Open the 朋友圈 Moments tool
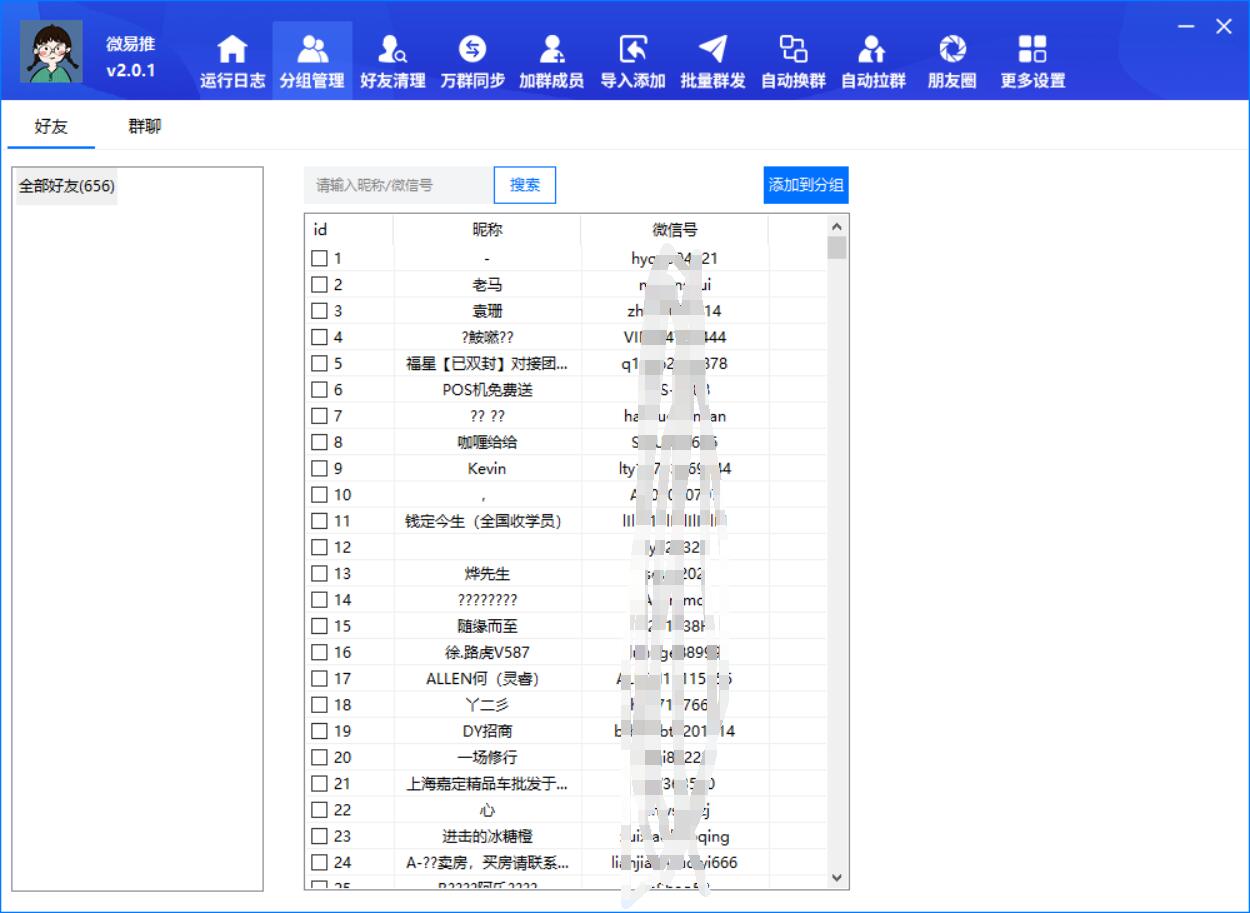 click(952, 55)
